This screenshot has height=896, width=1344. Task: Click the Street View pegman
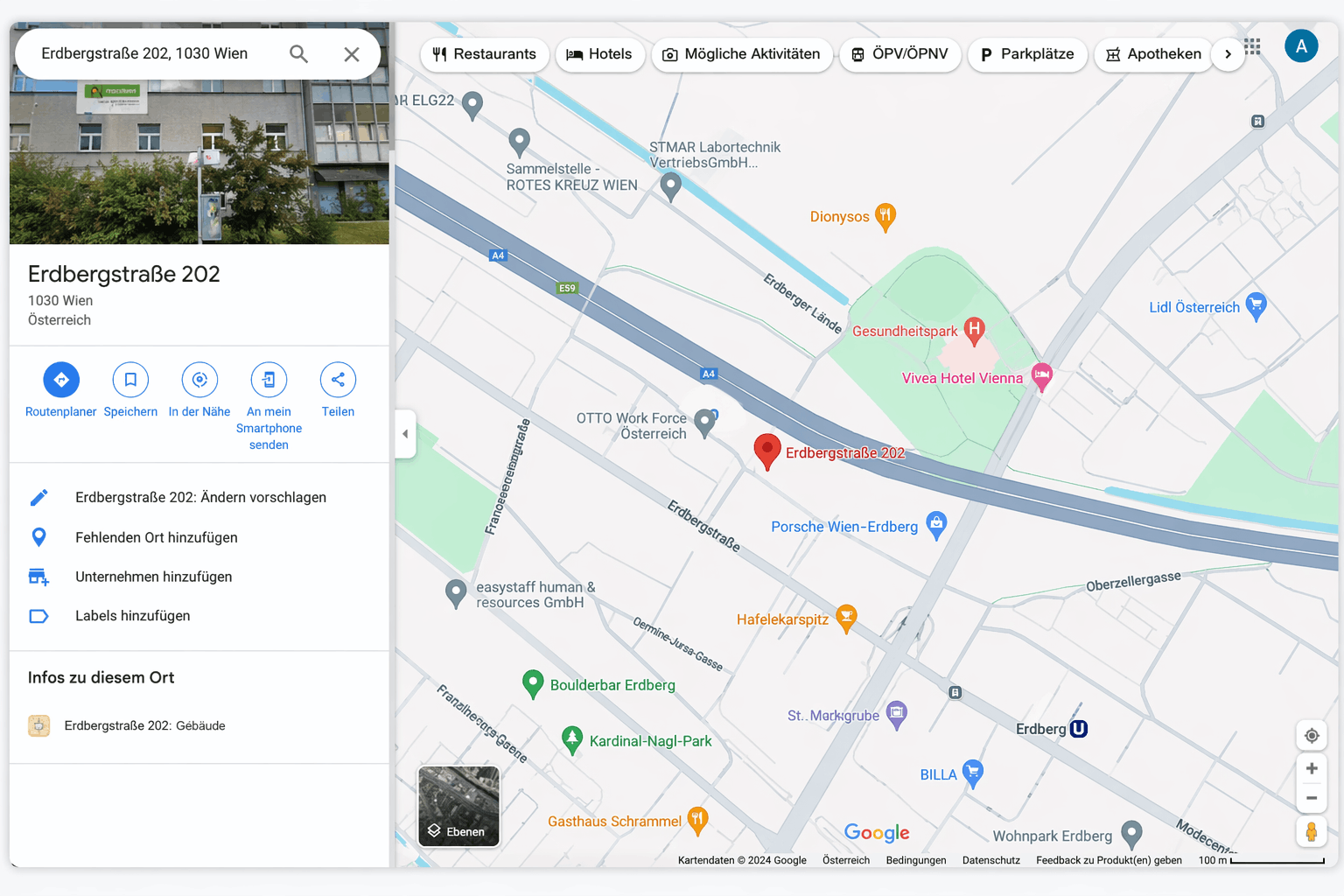[x=1312, y=831]
